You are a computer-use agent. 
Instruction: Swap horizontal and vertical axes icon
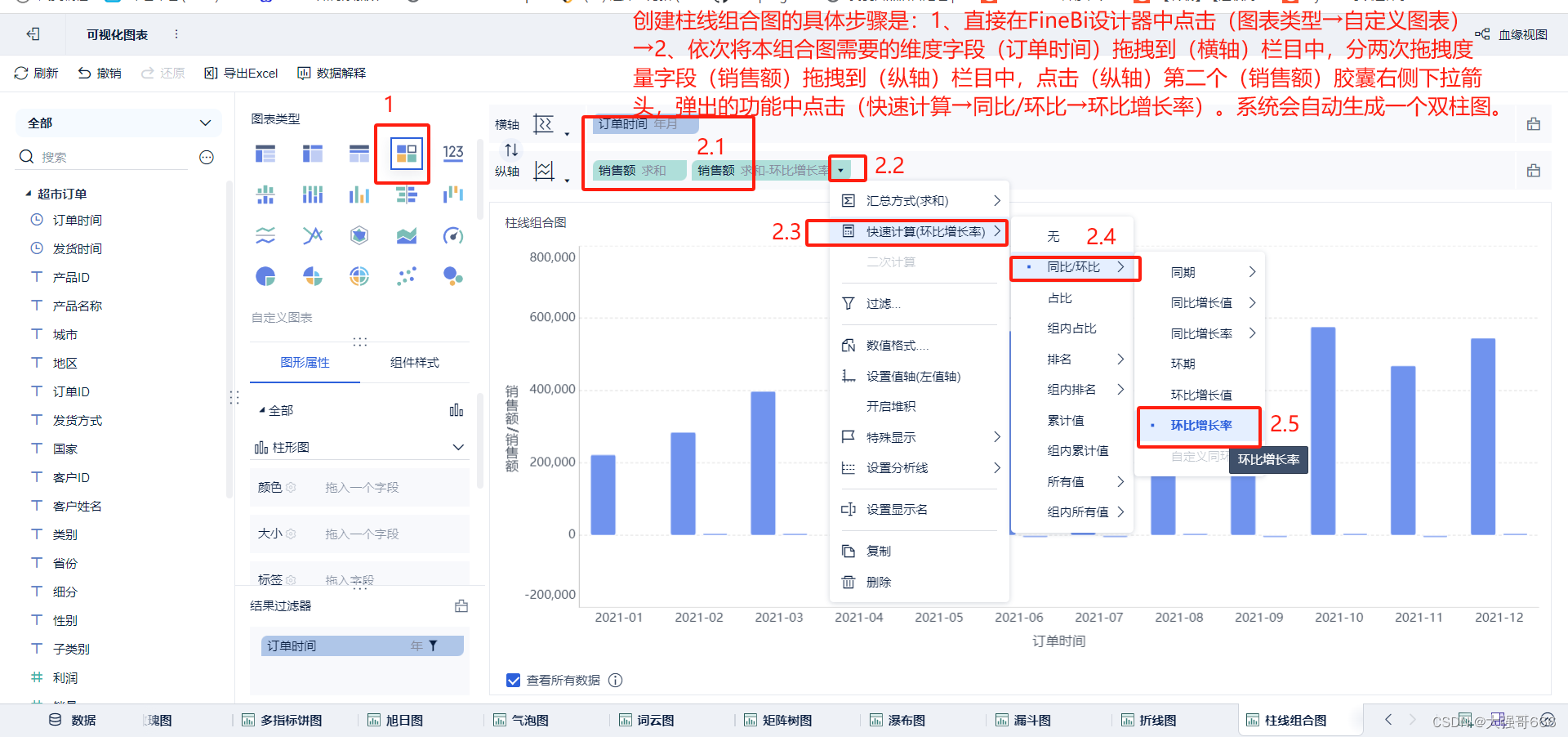(511, 150)
